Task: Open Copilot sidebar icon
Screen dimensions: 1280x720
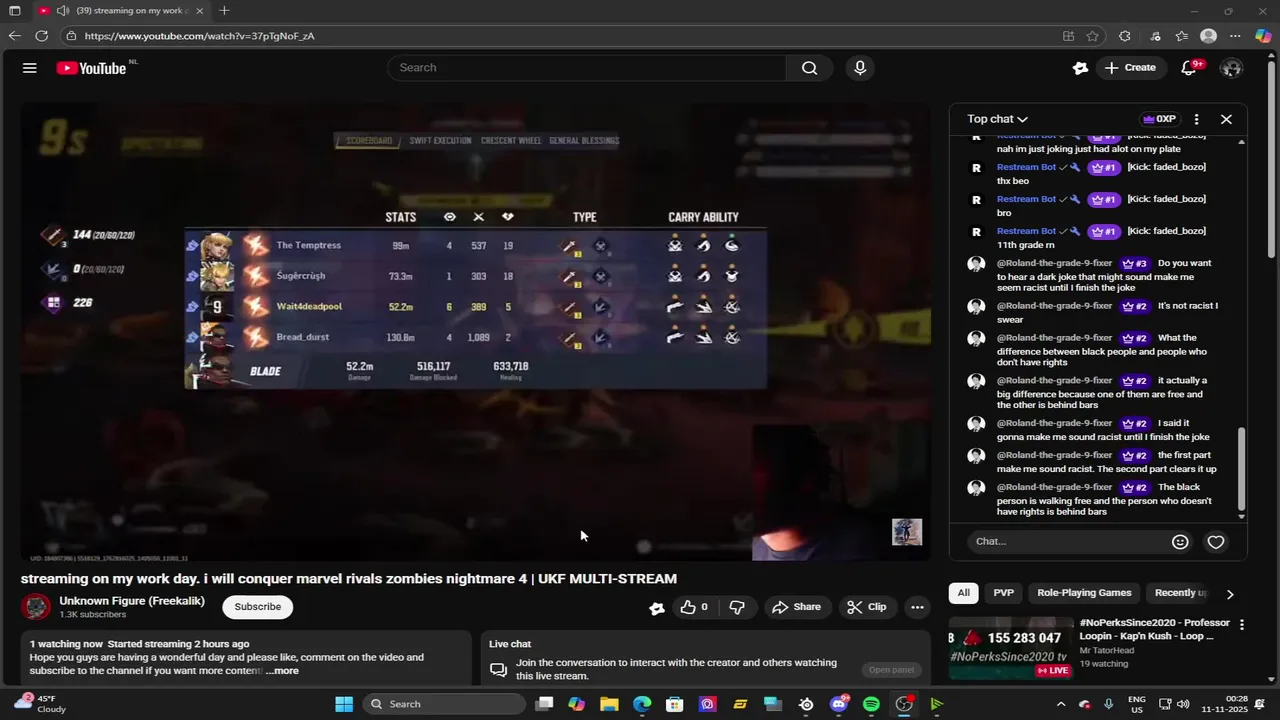Action: point(1263,36)
